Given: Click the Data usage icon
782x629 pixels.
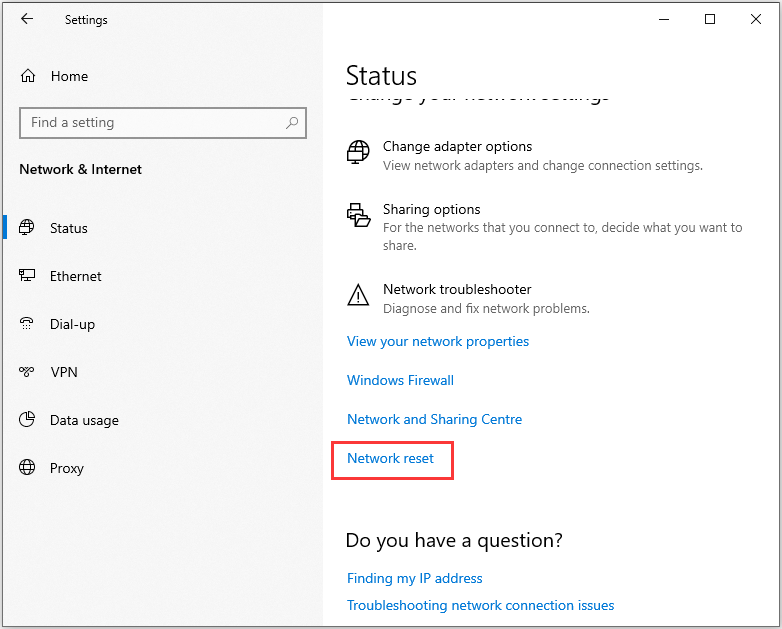Looking at the screenshot, I should [28, 420].
